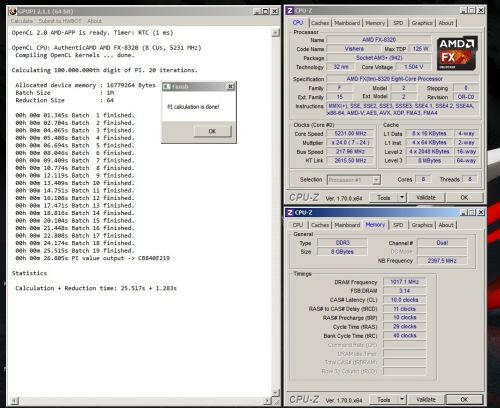The width and height of the screenshot is (500, 408).
Task: Switch to SPD tab in top CPU-Z
Action: tap(398, 23)
